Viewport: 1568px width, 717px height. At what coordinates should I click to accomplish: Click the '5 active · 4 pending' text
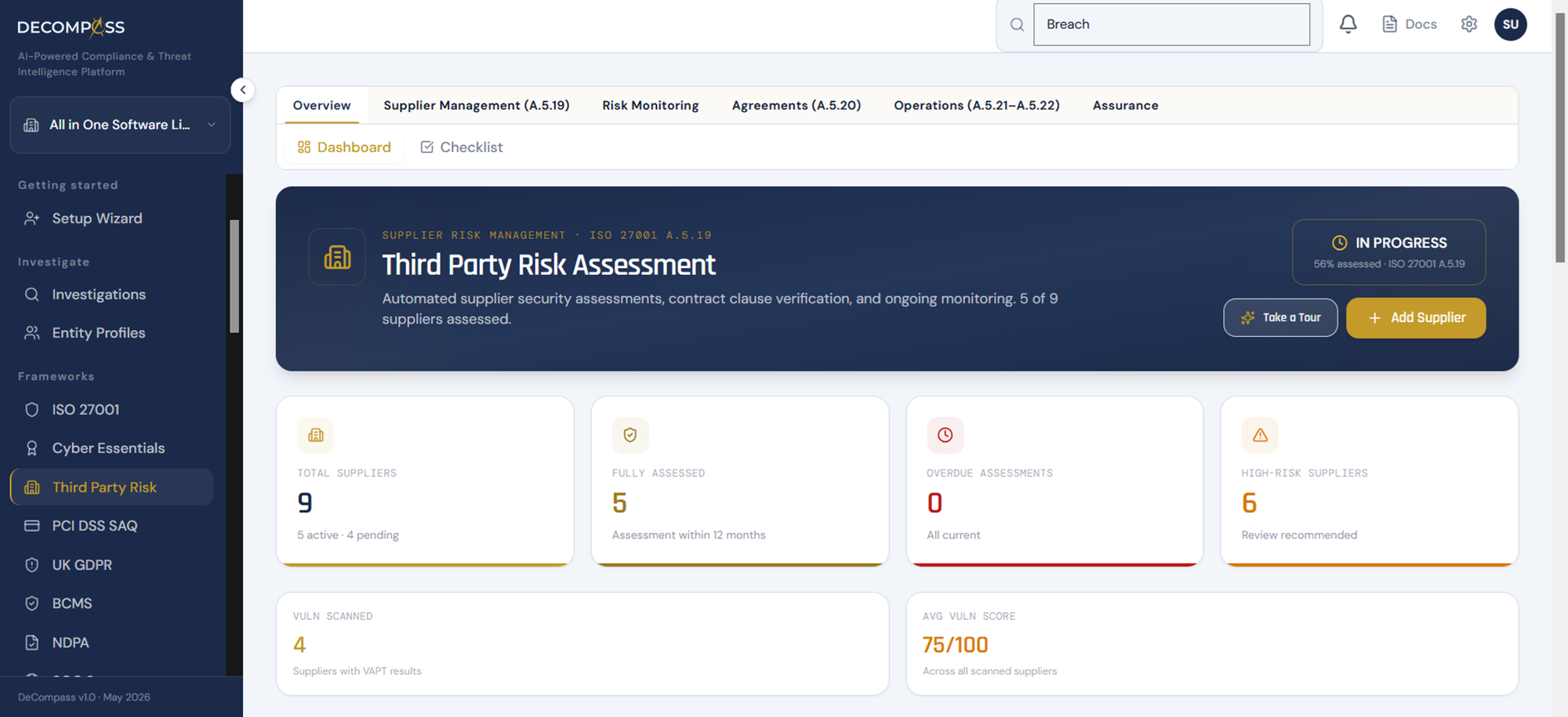tap(348, 535)
